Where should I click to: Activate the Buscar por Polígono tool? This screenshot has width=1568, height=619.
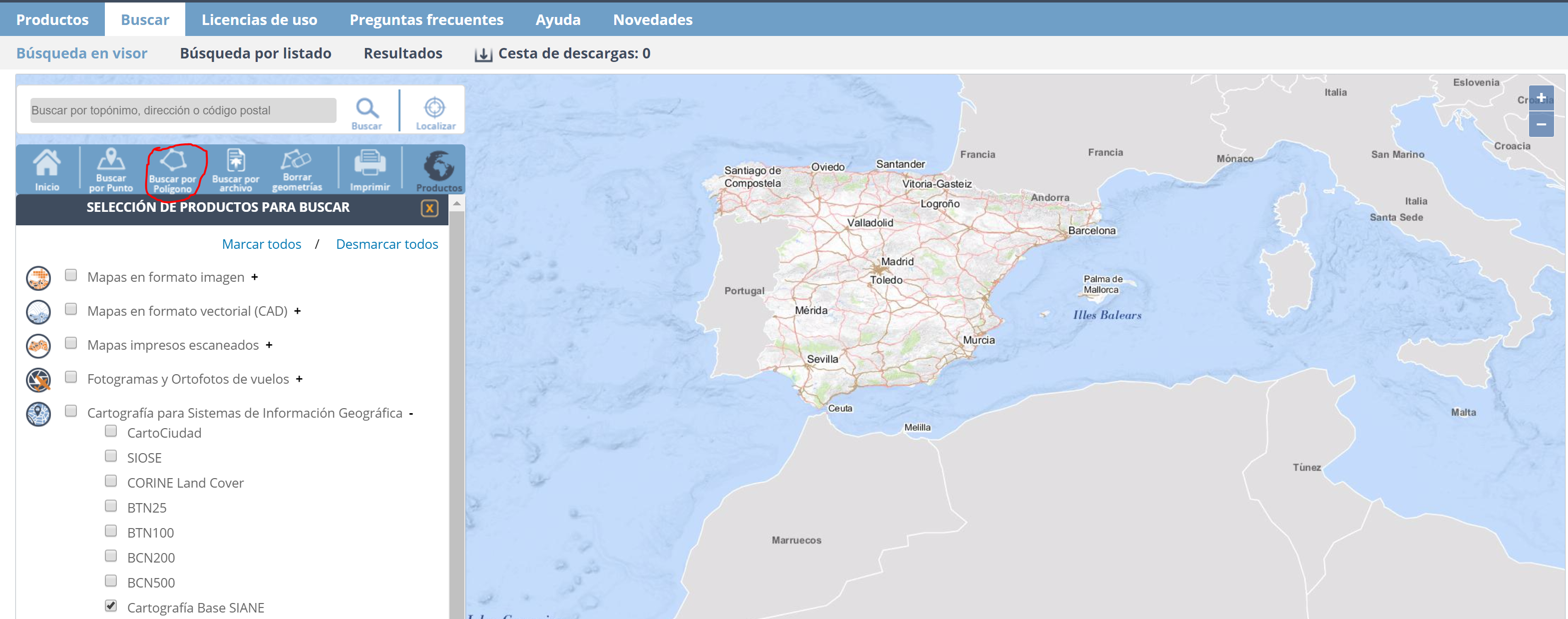173,170
